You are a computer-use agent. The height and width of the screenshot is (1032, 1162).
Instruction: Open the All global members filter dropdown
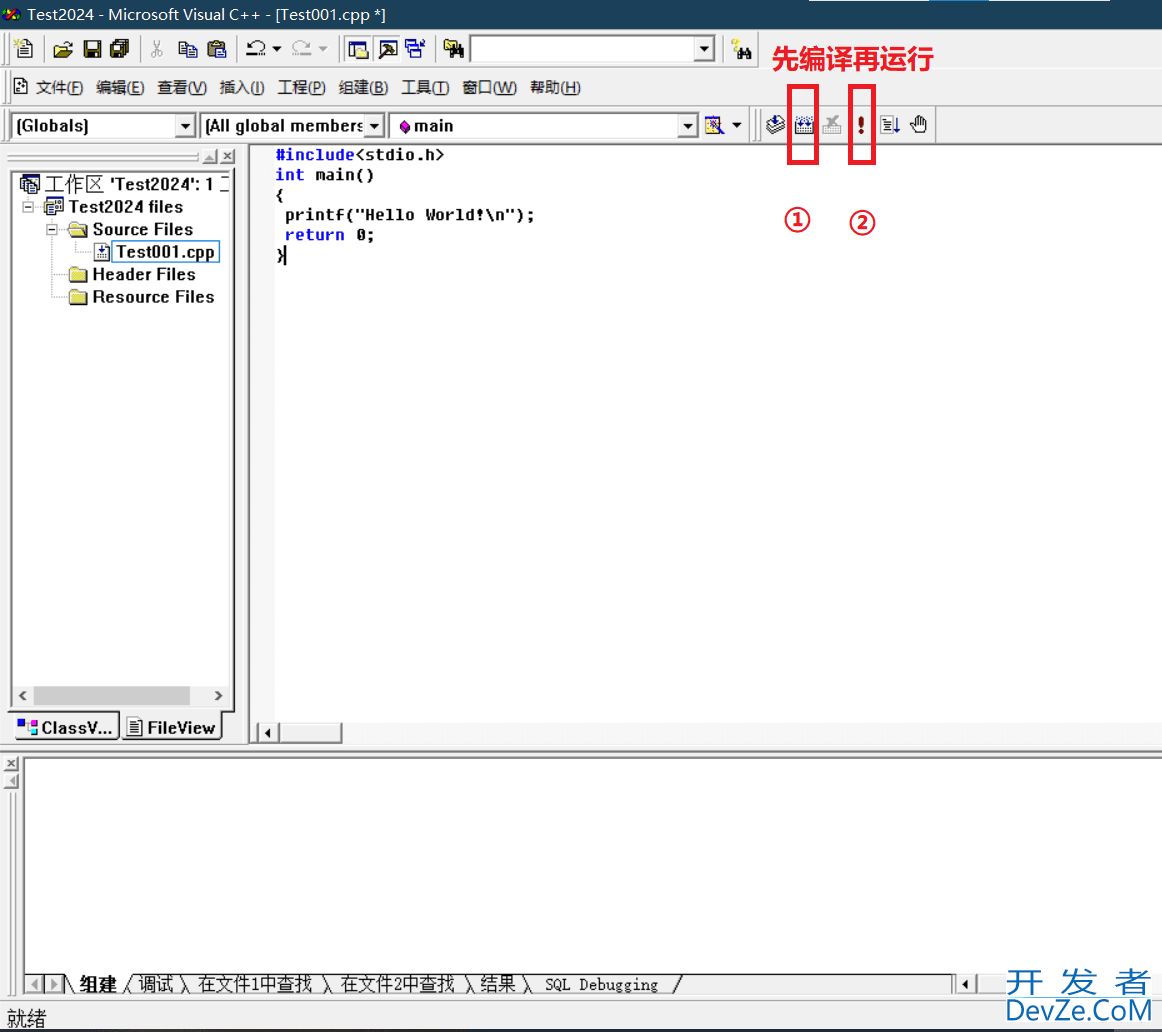tap(374, 126)
